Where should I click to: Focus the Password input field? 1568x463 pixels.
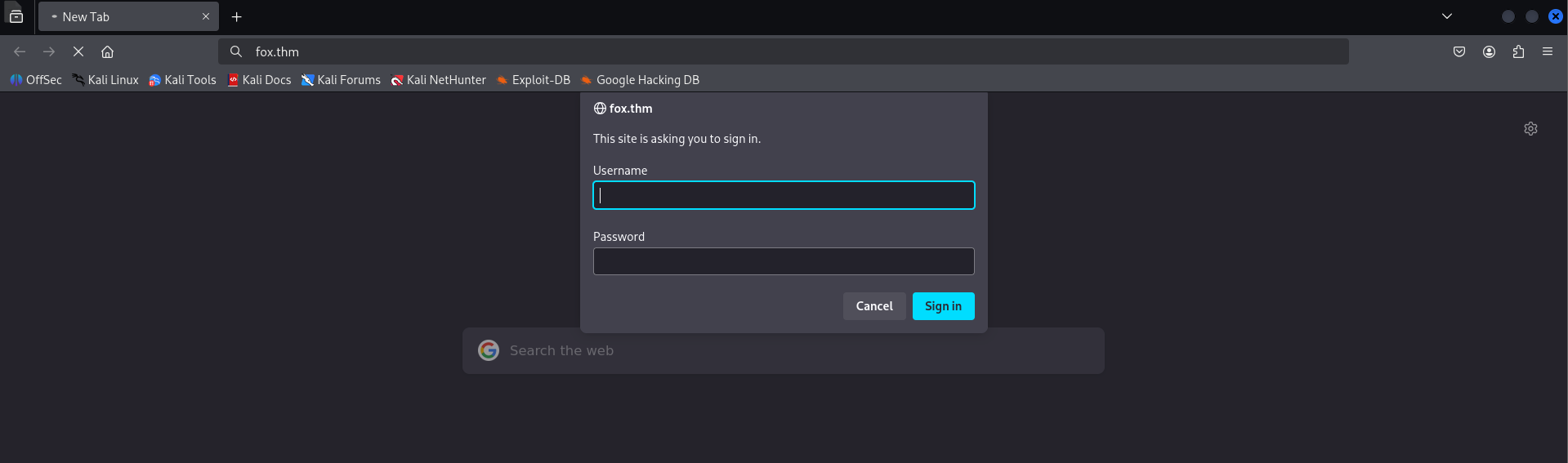(783, 261)
